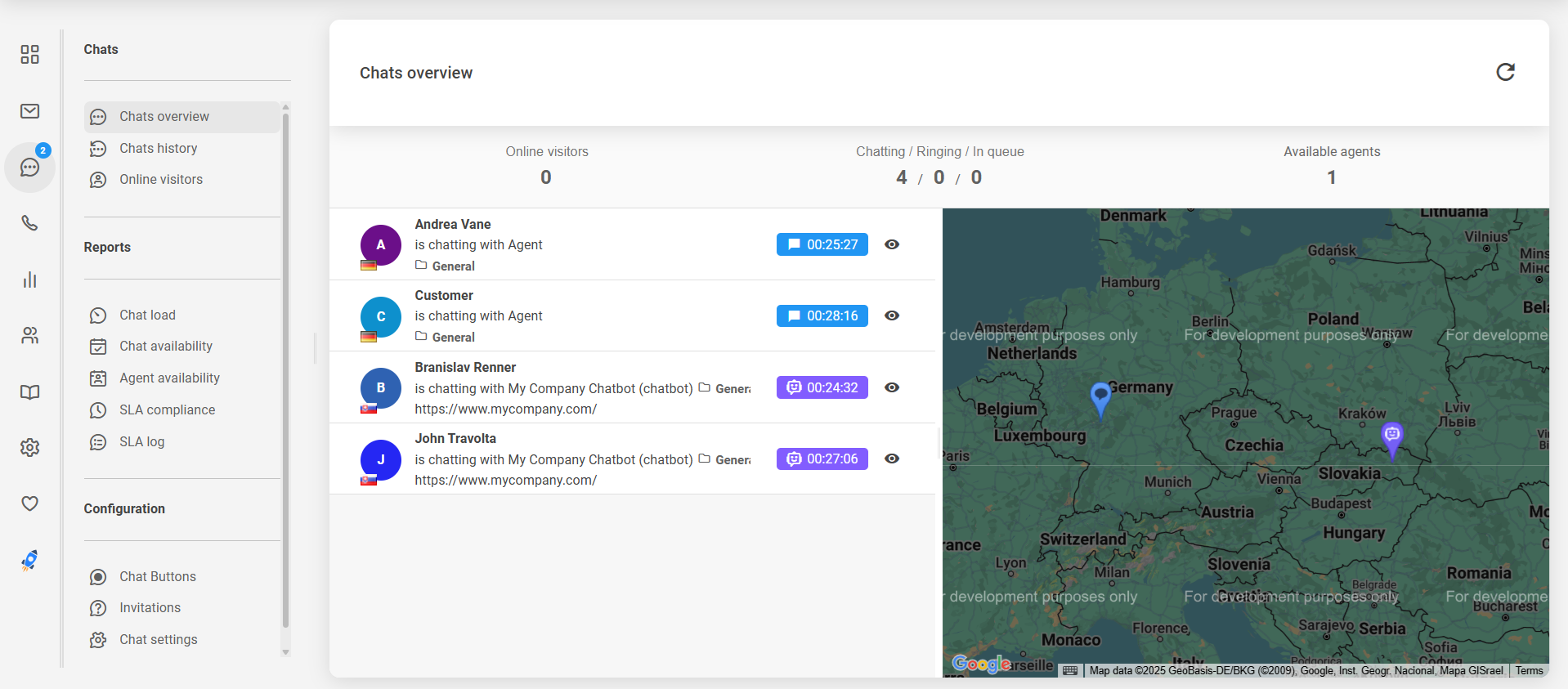Click the 00:28:16 chat timer button
1568x689 pixels.
click(x=822, y=316)
